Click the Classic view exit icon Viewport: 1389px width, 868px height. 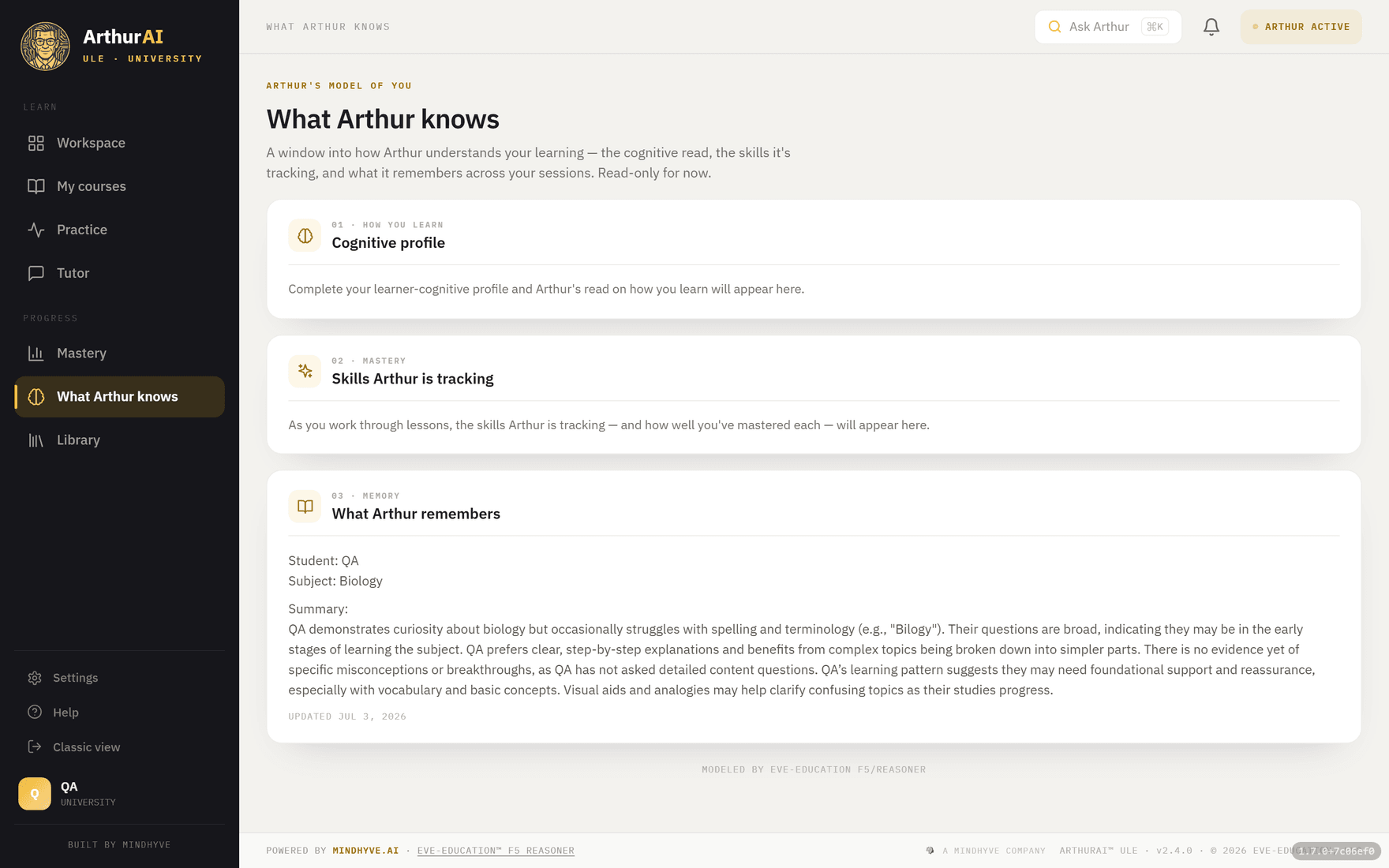click(35, 747)
